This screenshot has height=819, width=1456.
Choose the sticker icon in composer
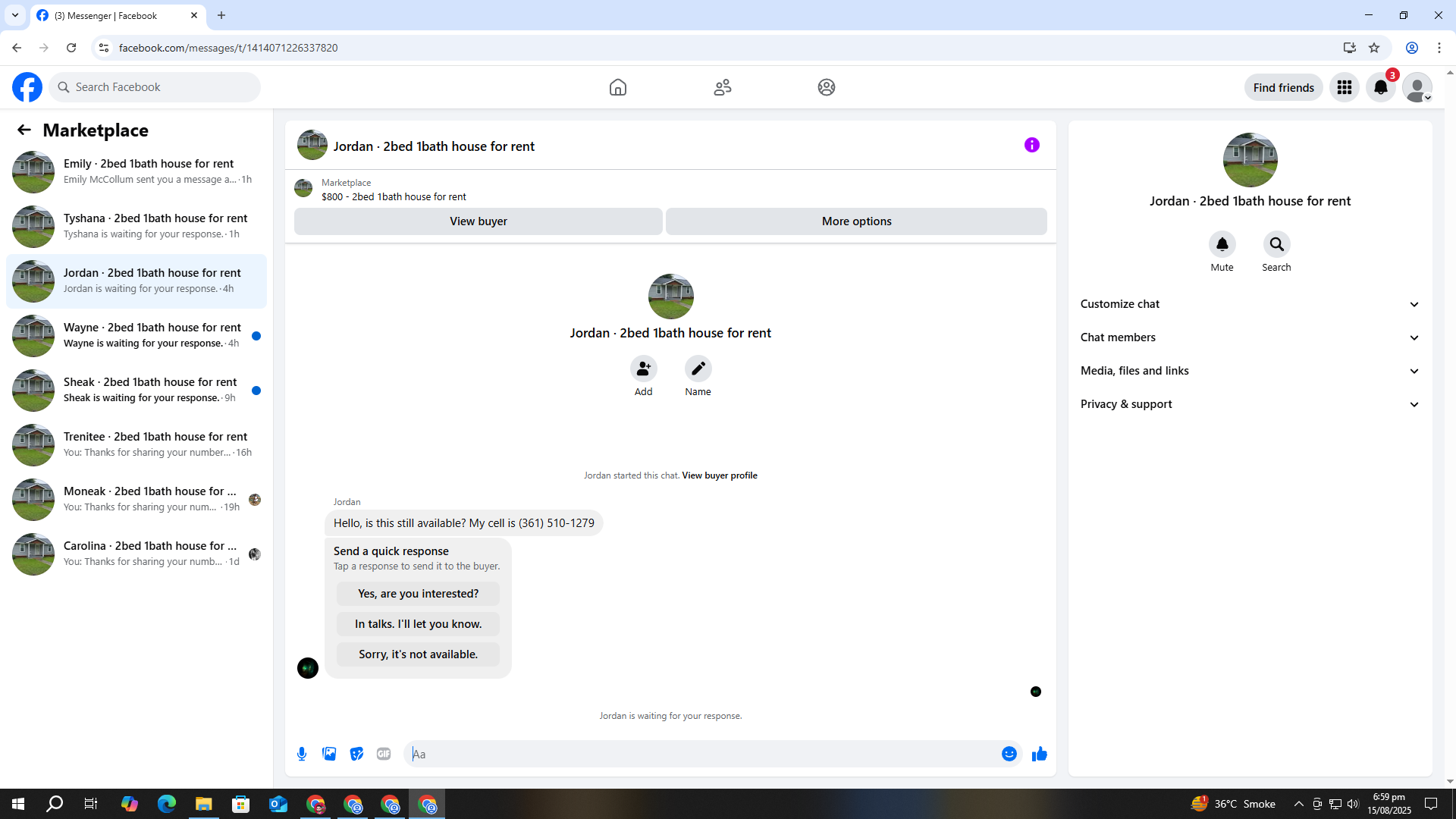(x=356, y=754)
